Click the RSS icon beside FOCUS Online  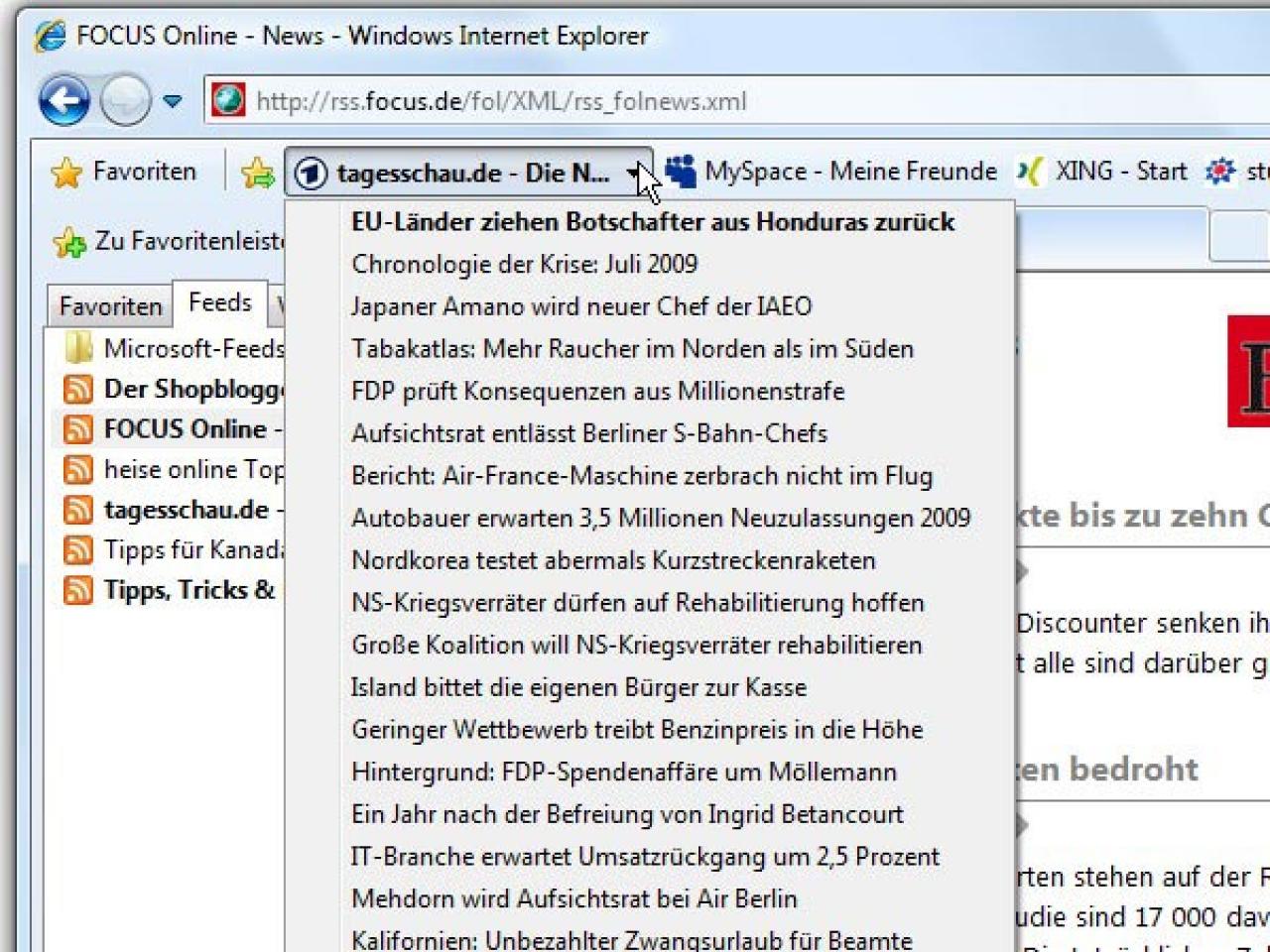(x=78, y=429)
